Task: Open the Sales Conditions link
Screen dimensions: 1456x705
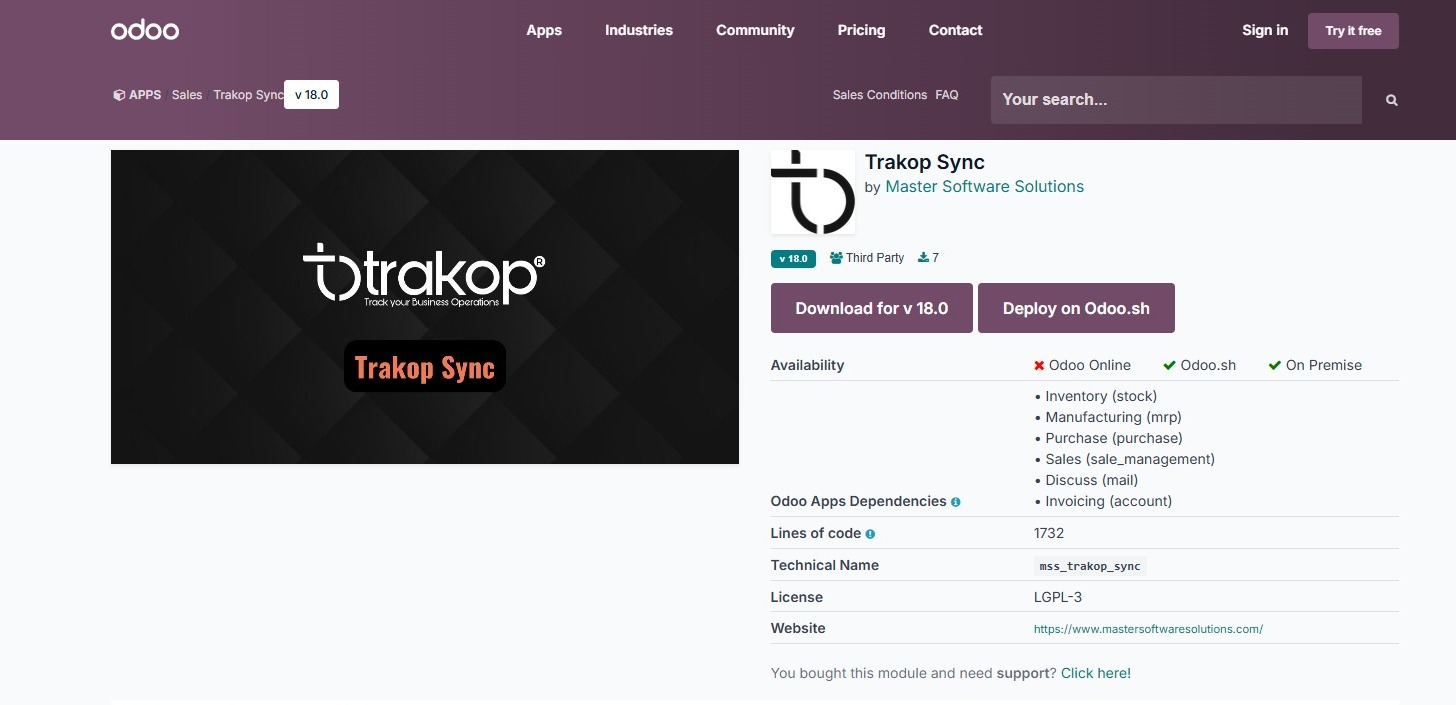Action: point(880,95)
